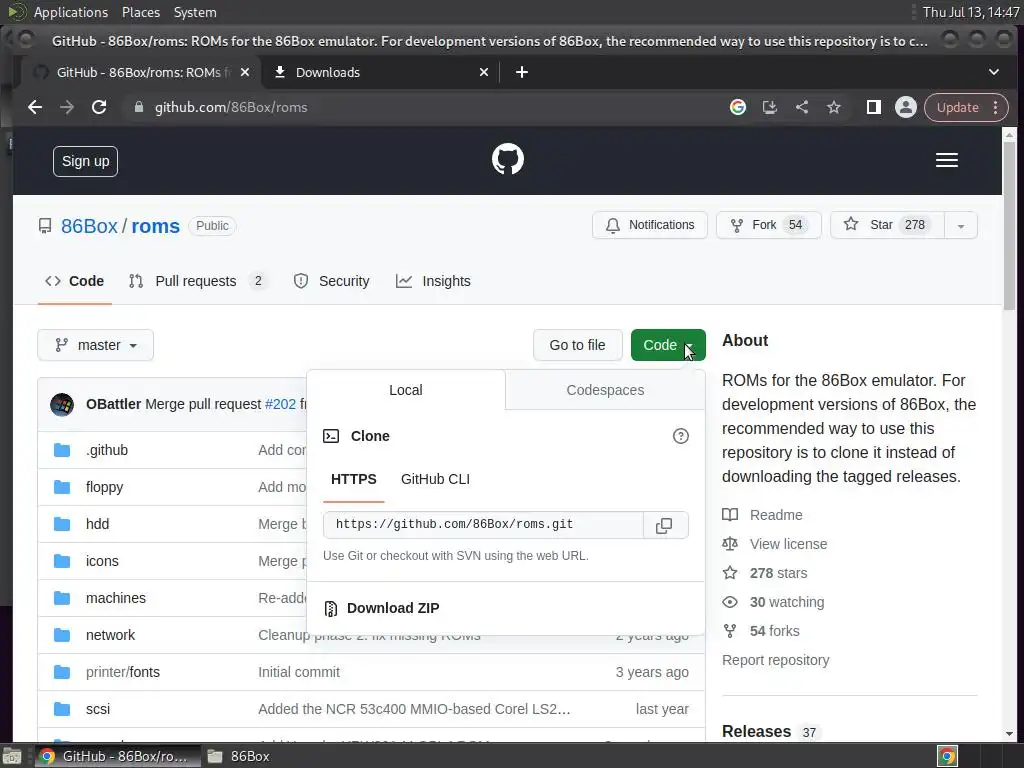Switch to the Codespaces tab
Viewport: 1024px width, 768px height.
pos(605,390)
